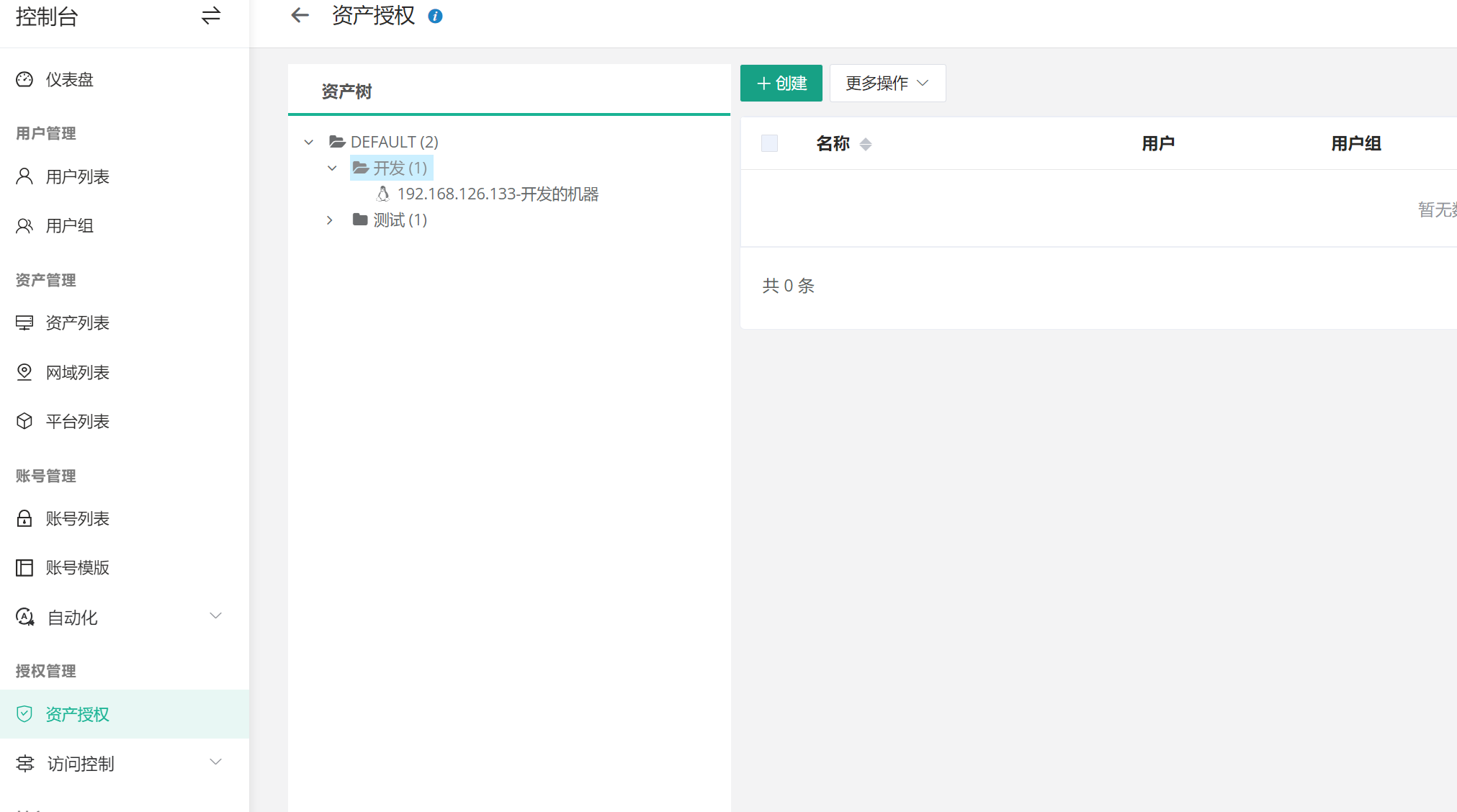Screen dimensions: 1457x812
Task: Click the 平台列表 cube icon
Action: click(24, 421)
